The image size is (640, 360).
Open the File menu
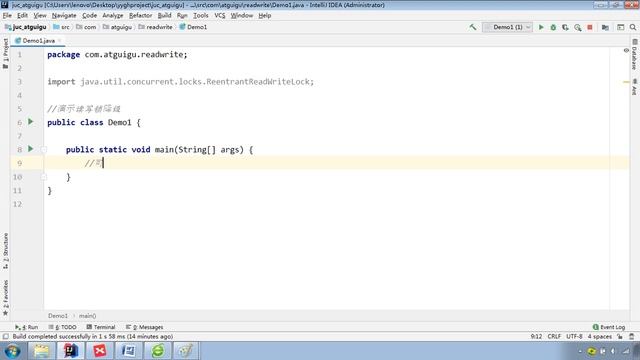pyautogui.click(x=7, y=16)
